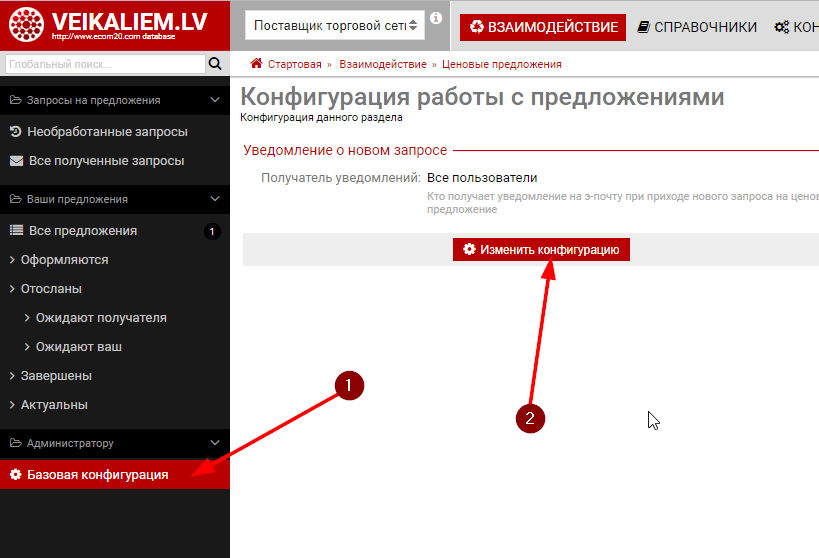Expand the Оформляются item
The width and height of the screenshot is (819, 558).
pos(64,259)
